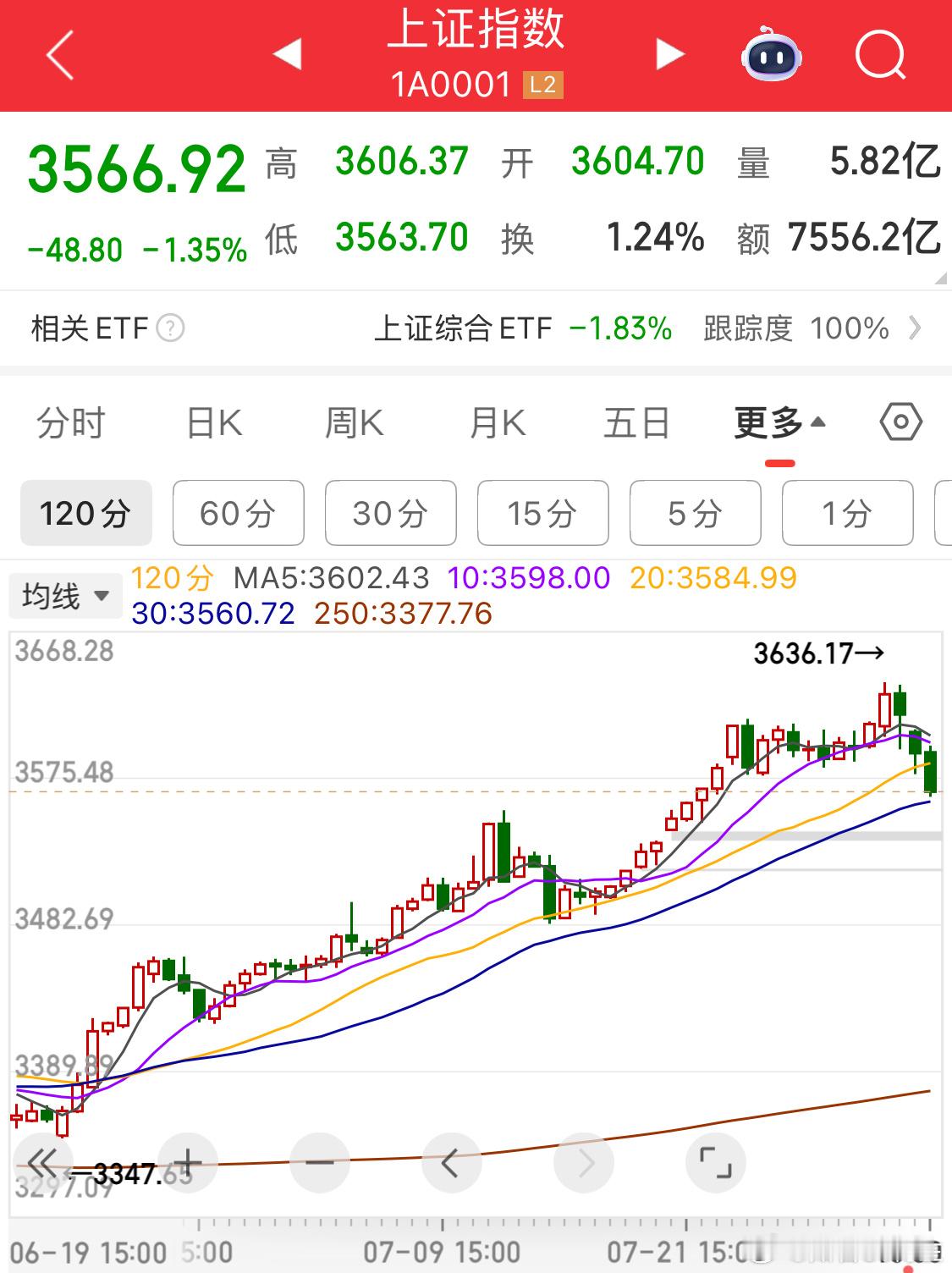This screenshot has height=1273, width=952.
Task: Switch to 周K tab
Action: [x=355, y=422]
